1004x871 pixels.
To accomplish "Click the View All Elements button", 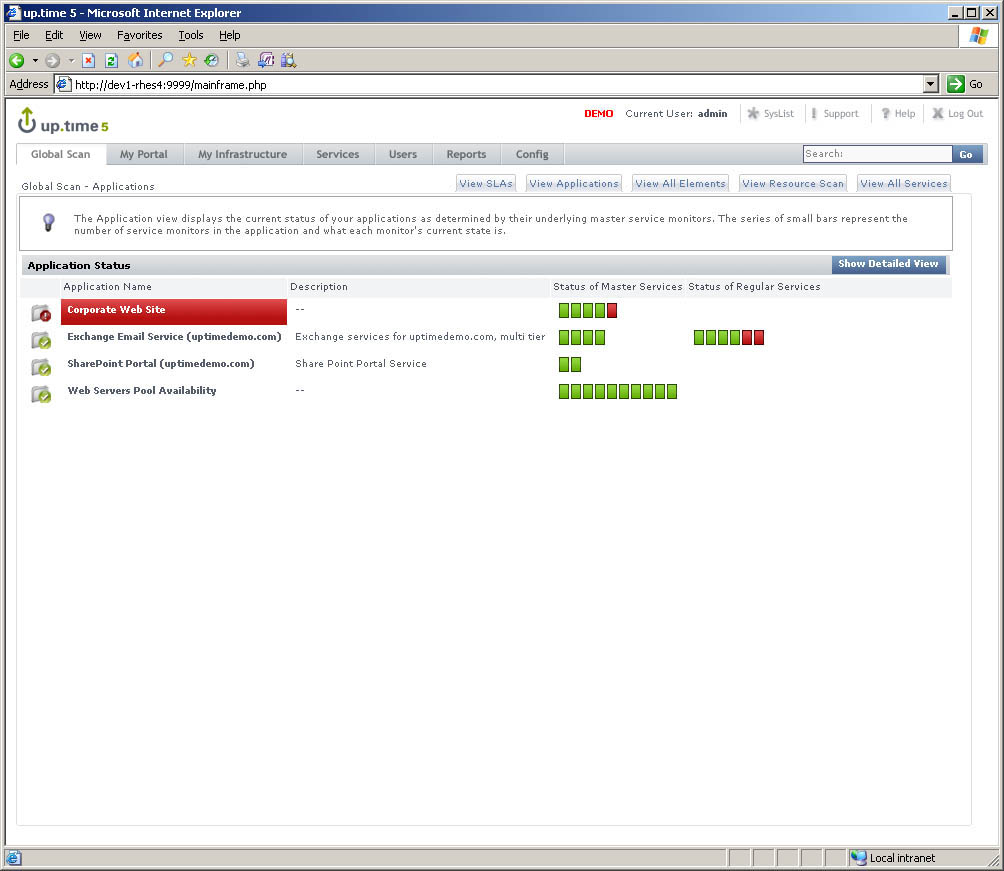I will pyautogui.click(x=680, y=184).
